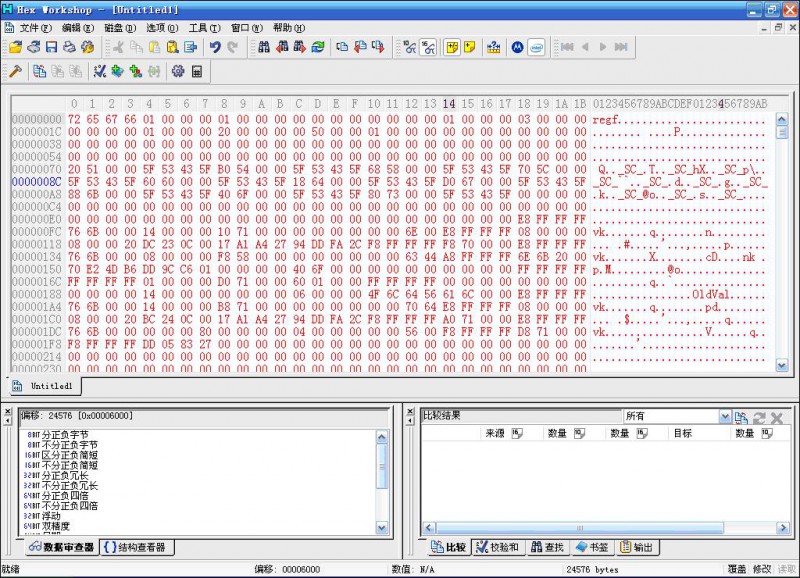Screen dimensions: 800x578
Task: Click the Find binoculars icon
Action: tap(264, 47)
